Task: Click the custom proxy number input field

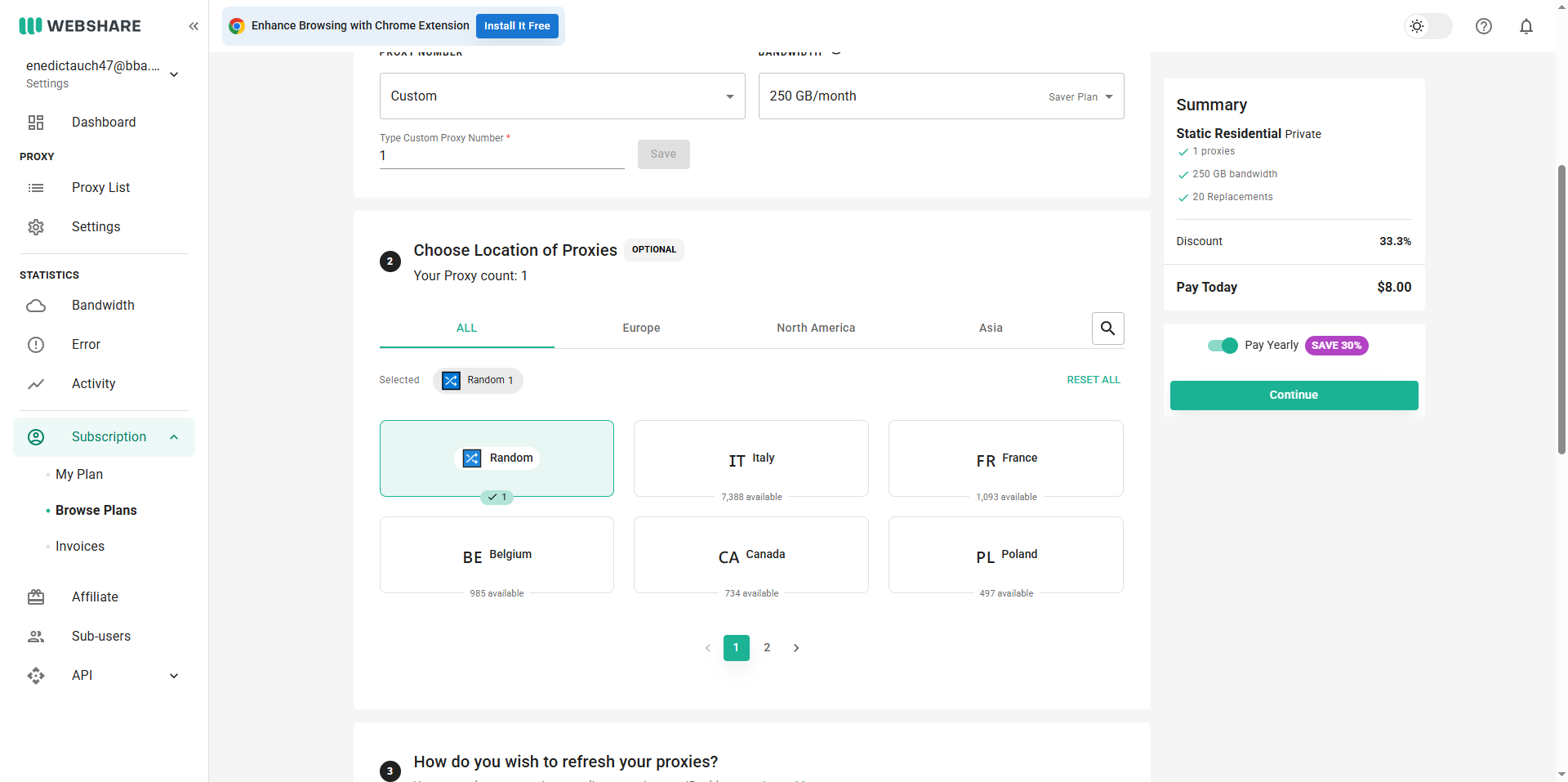Action: (501, 156)
